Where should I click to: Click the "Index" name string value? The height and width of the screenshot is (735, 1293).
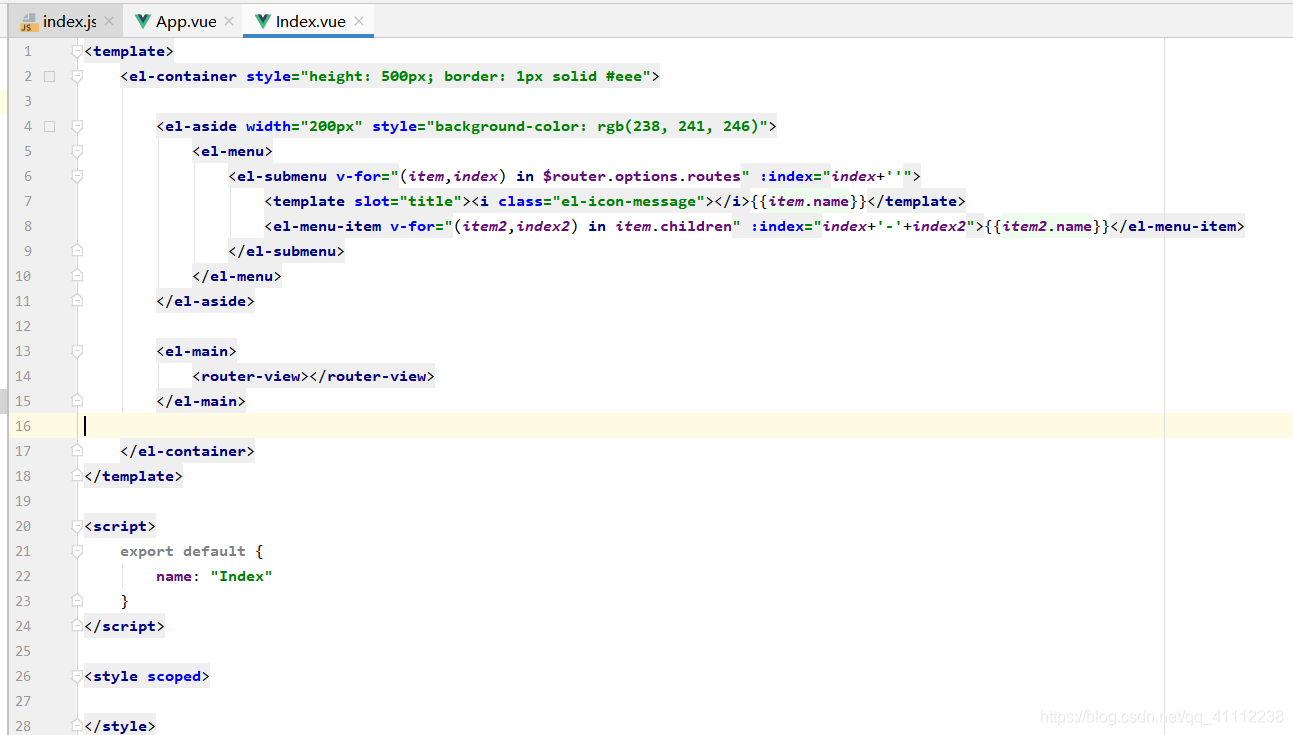(241, 576)
